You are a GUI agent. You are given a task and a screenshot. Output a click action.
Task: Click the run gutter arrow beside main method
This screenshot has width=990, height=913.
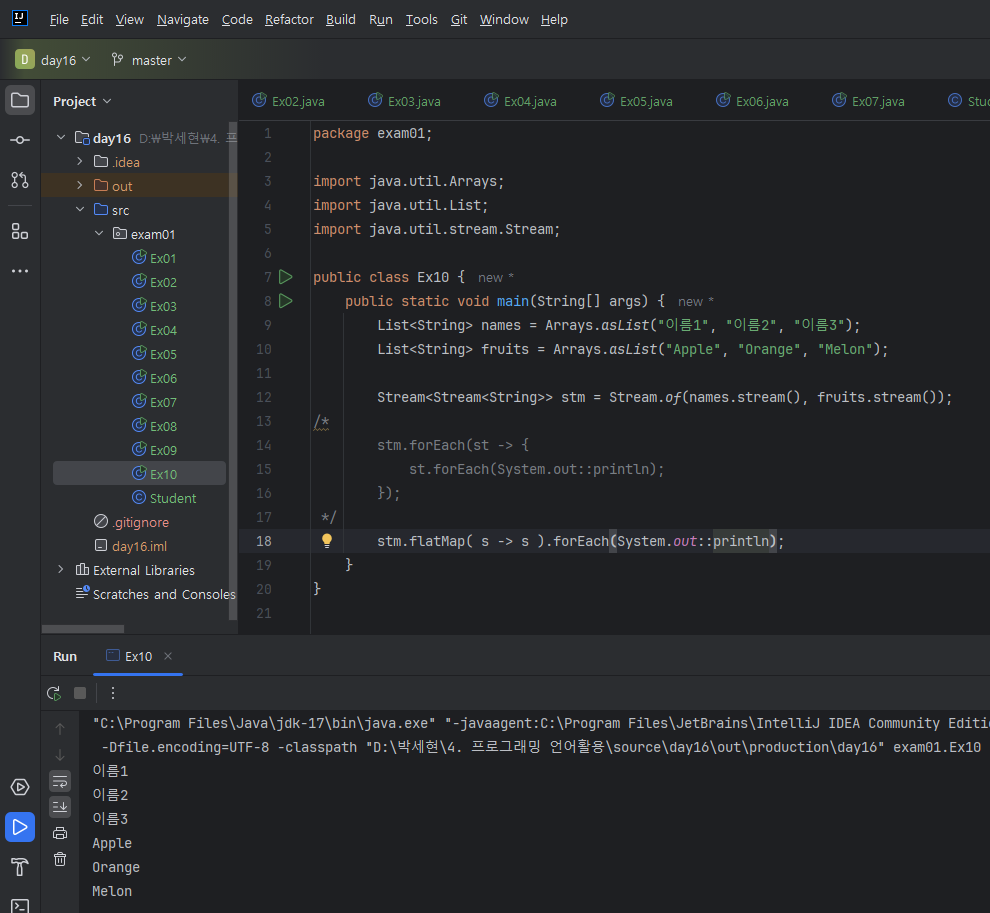[x=286, y=301]
